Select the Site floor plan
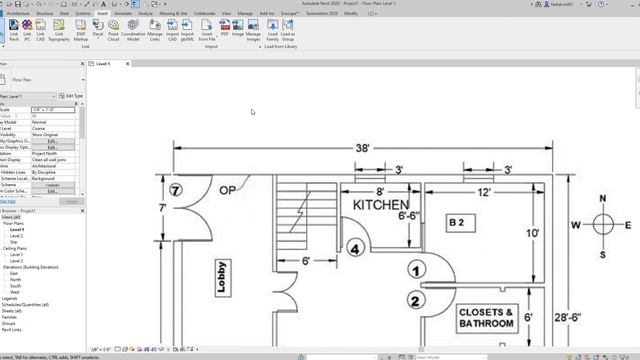This screenshot has height=360, width=640. pyautogui.click(x=13, y=242)
